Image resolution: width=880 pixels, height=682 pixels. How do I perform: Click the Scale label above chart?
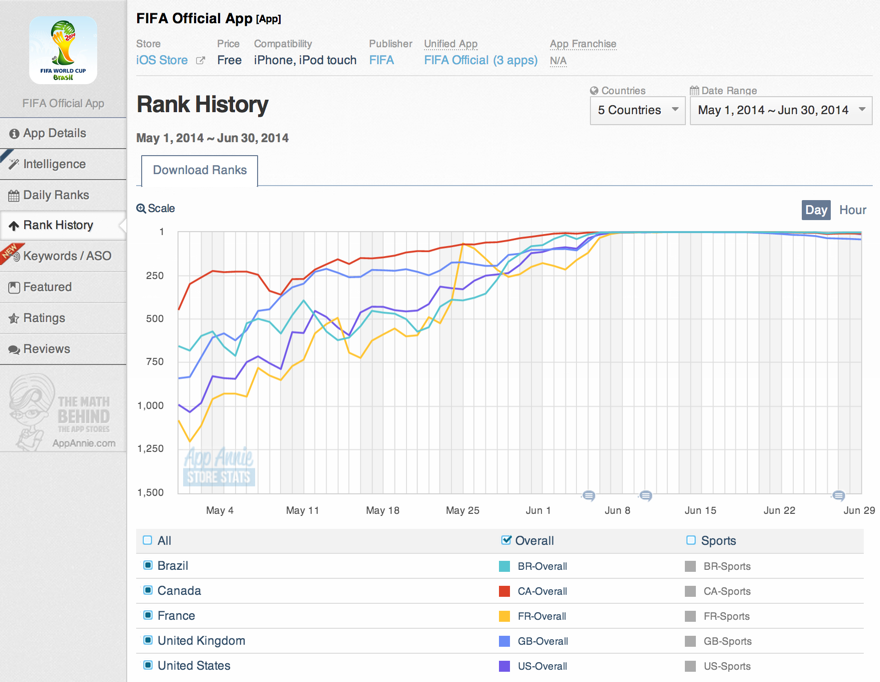pos(161,208)
